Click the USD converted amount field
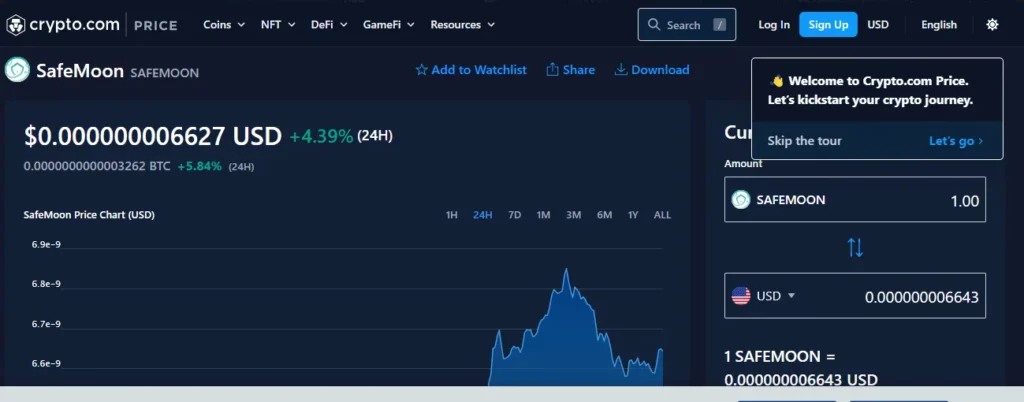This screenshot has height=402, width=1024. (921, 297)
